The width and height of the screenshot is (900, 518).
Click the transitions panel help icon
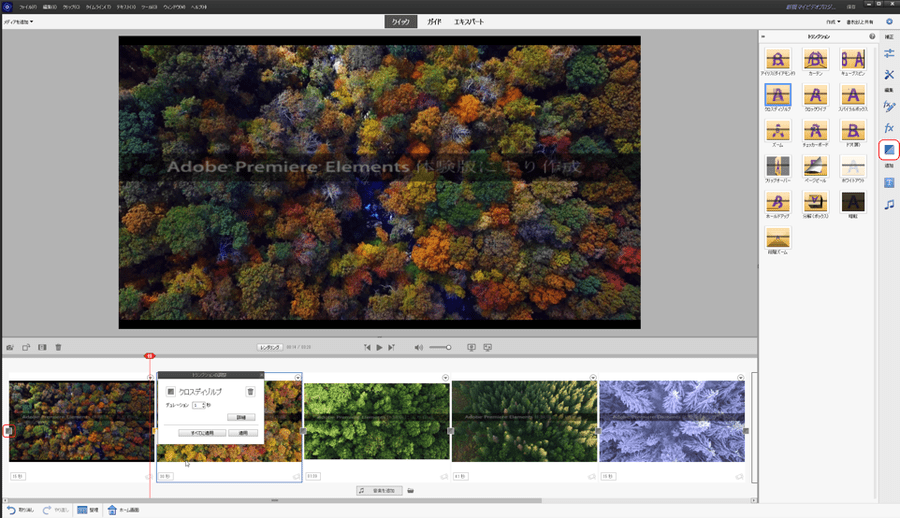coord(872,36)
